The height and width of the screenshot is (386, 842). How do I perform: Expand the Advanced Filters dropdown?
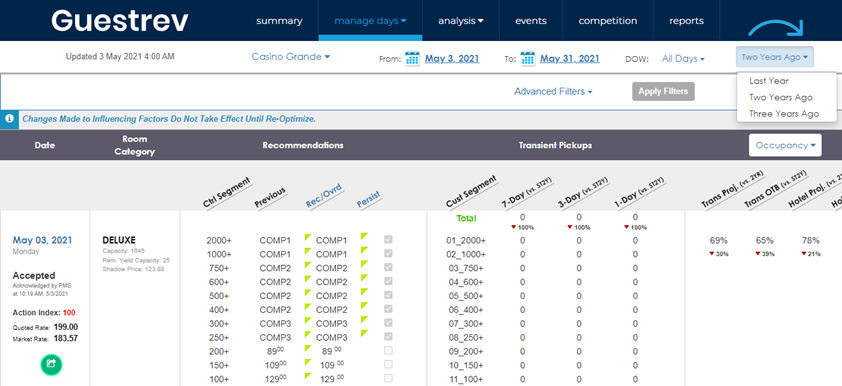click(x=553, y=91)
